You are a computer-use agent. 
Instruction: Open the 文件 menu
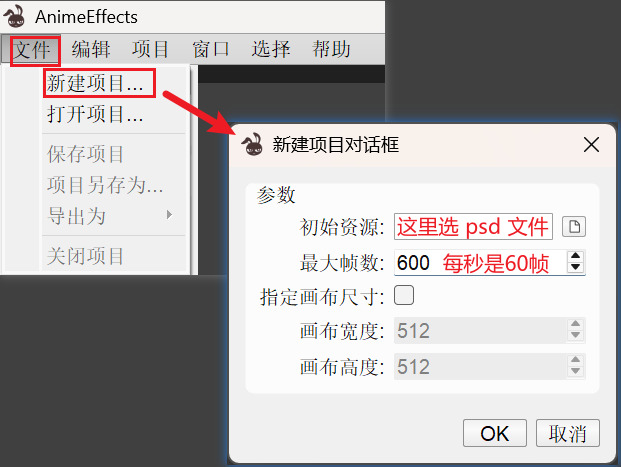point(31,50)
